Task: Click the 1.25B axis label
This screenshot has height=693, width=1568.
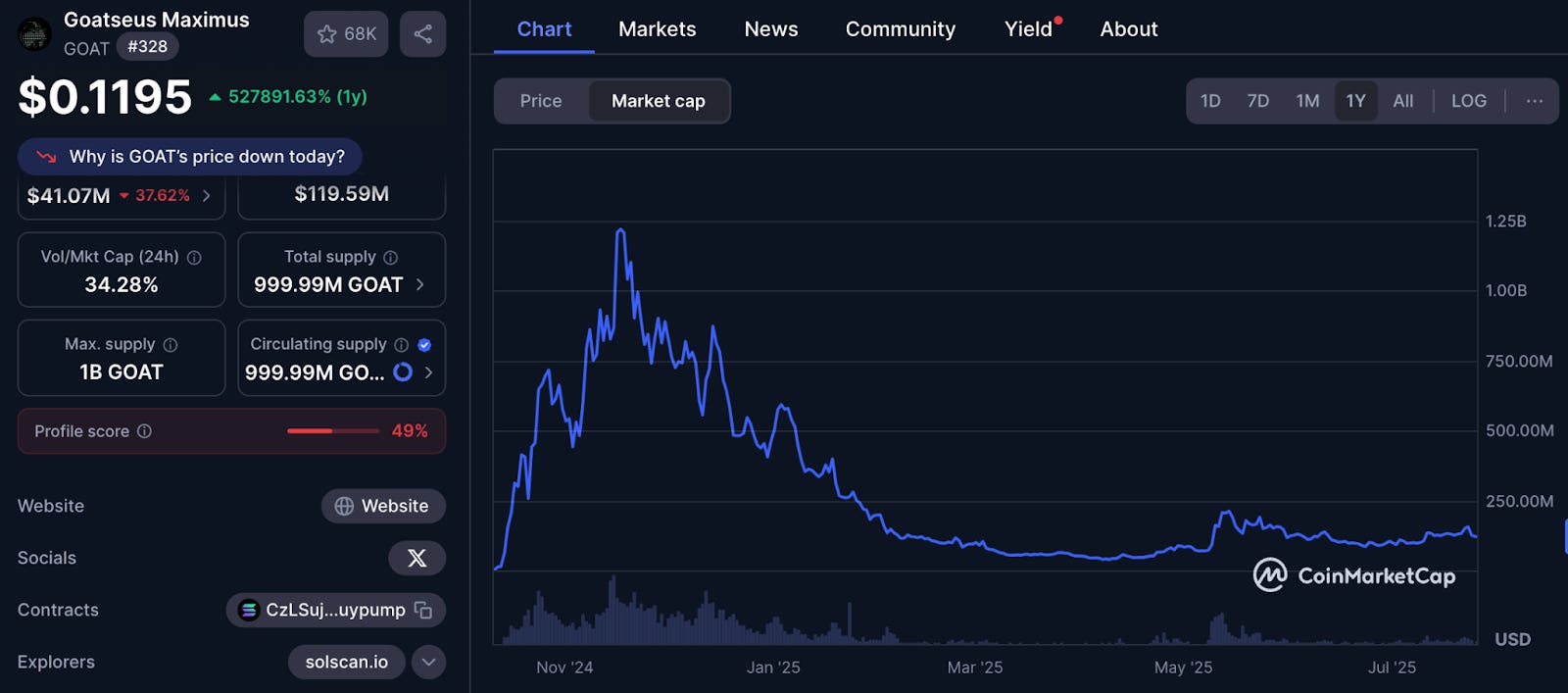Action: [1506, 222]
